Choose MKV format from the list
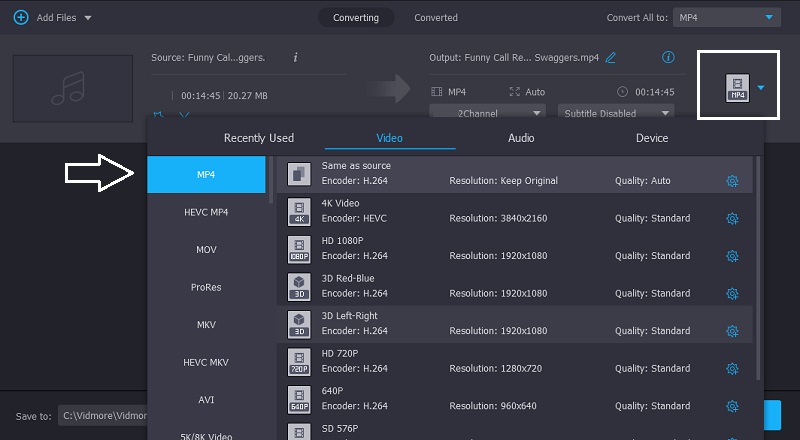 click(x=205, y=325)
